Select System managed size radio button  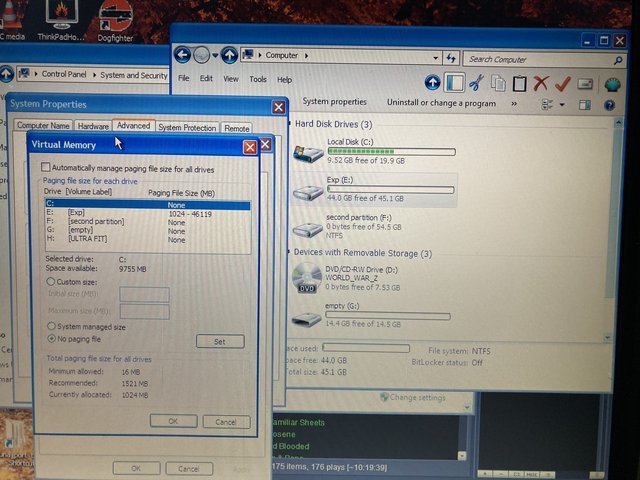(51, 326)
